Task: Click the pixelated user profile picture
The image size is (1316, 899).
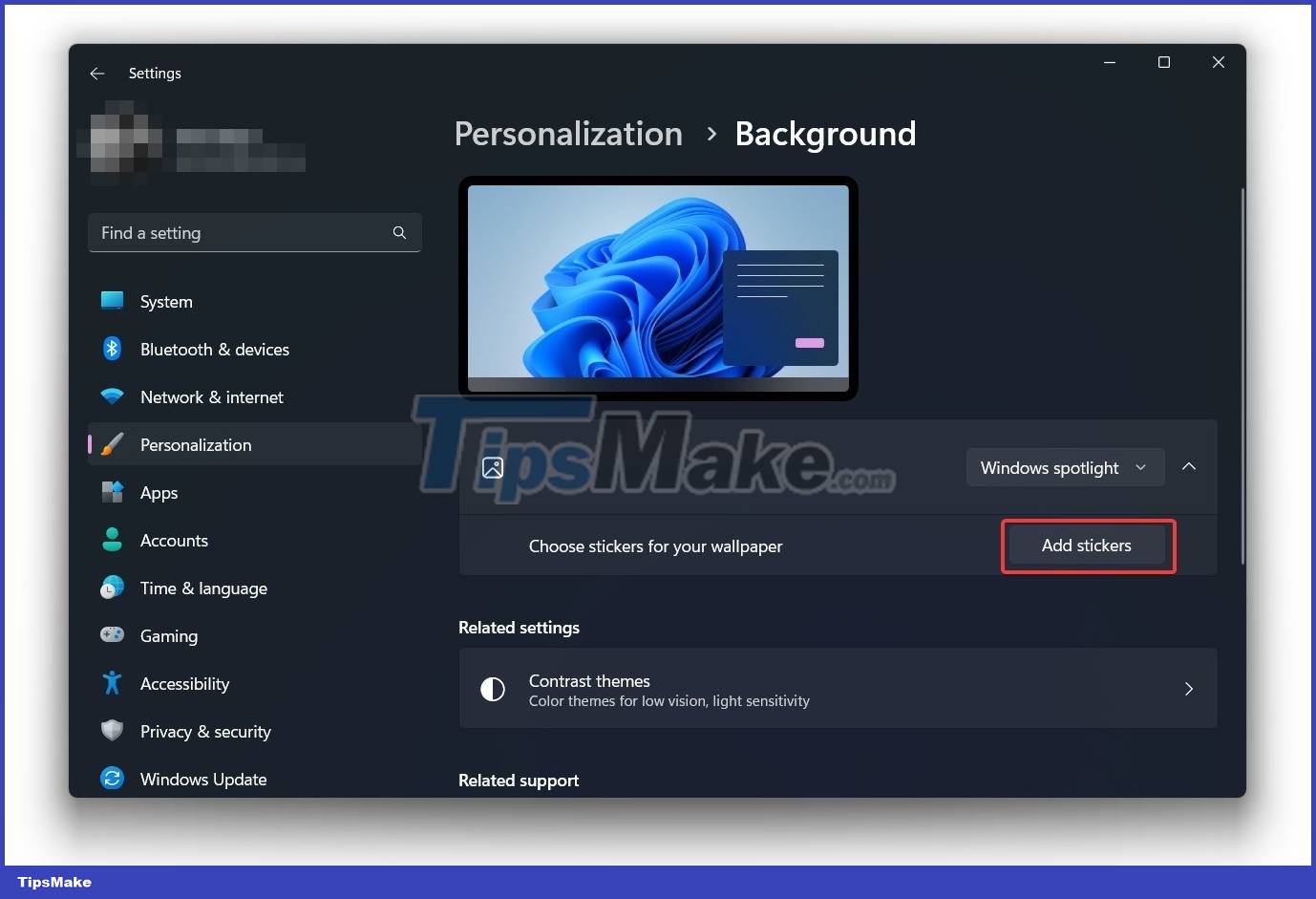Action: click(x=121, y=142)
